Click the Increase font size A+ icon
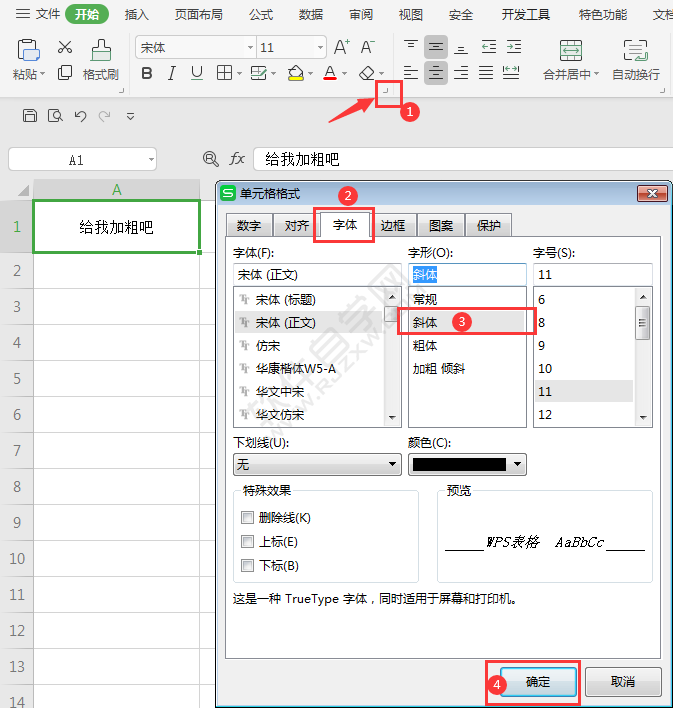Viewport: 673px width, 708px height. tap(341, 47)
